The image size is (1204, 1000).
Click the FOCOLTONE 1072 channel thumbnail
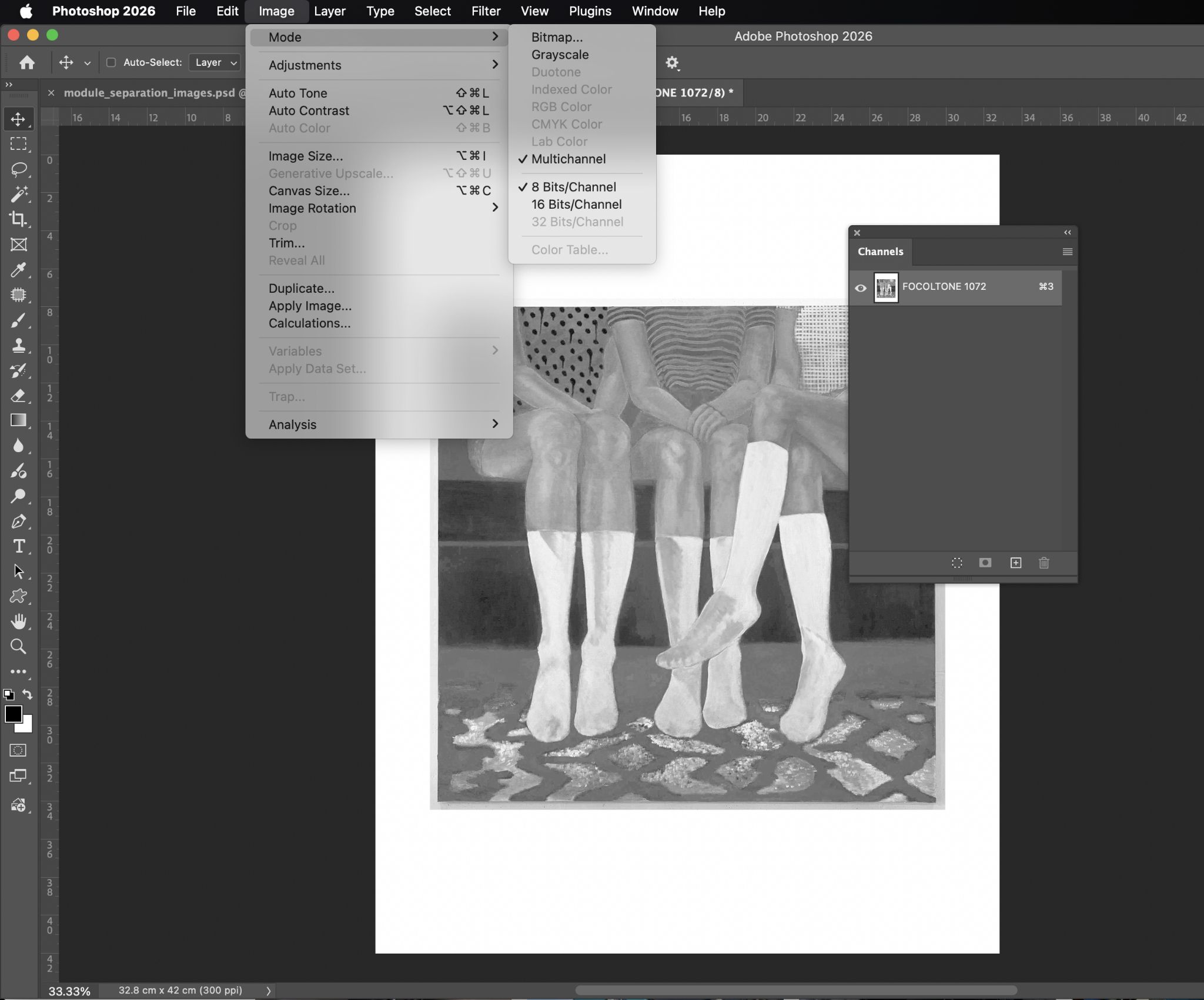tap(886, 288)
